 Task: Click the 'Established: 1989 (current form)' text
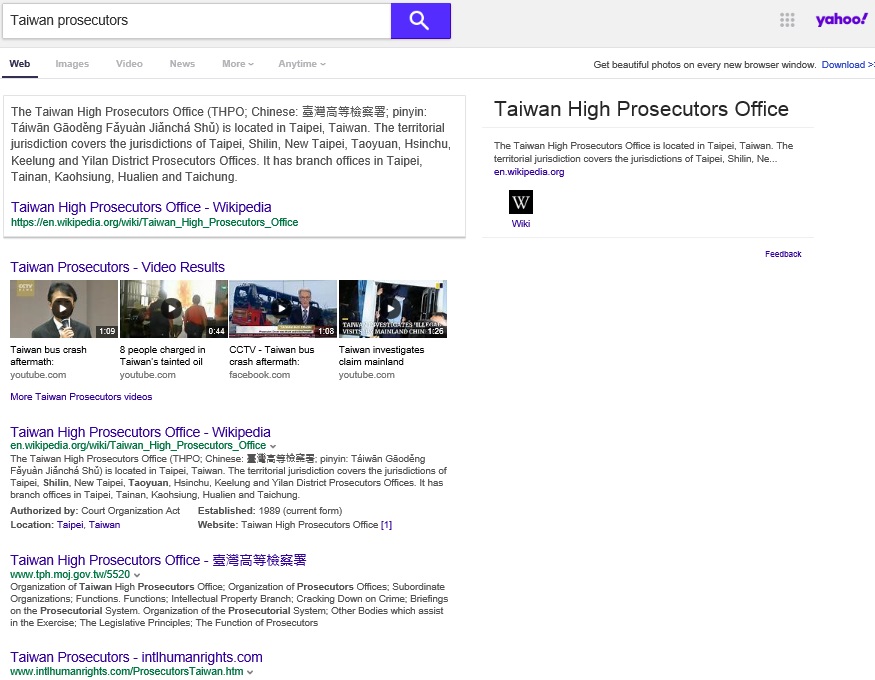pyautogui.click(x=270, y=511)
